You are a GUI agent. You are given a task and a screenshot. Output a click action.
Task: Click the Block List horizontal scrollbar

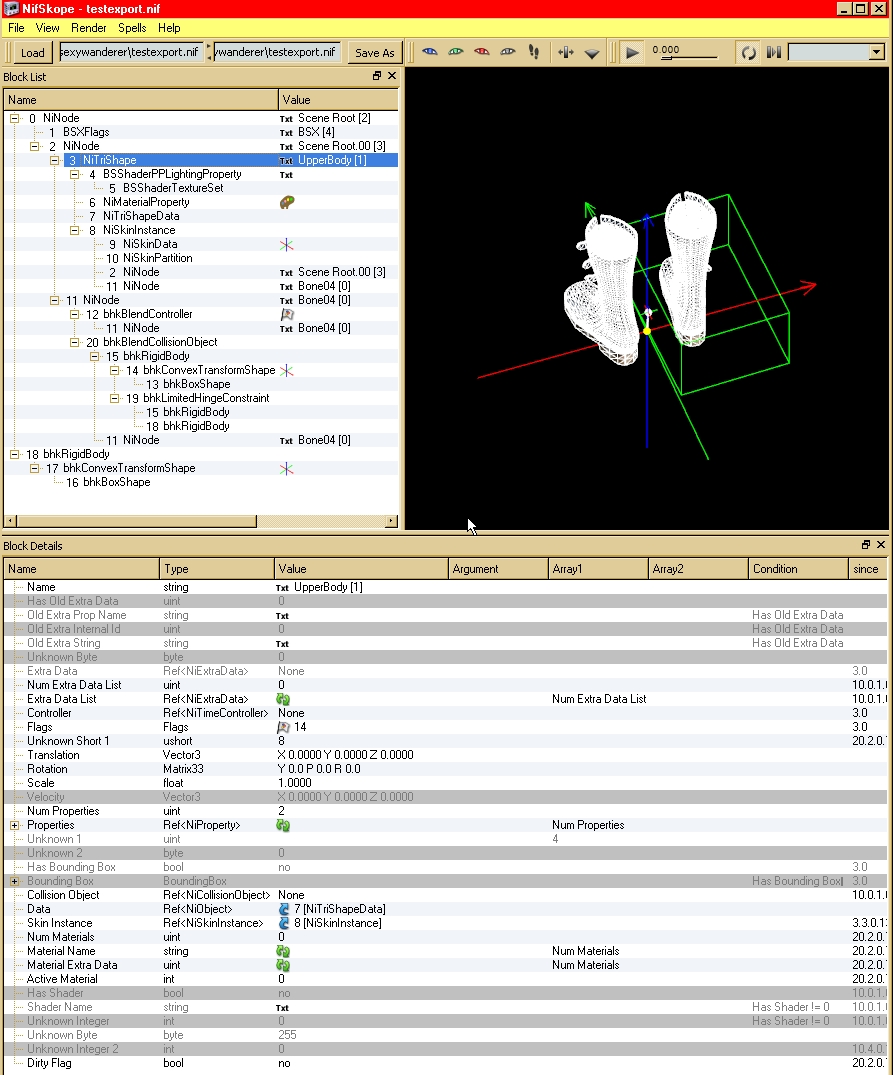click(x=136, y=521)
